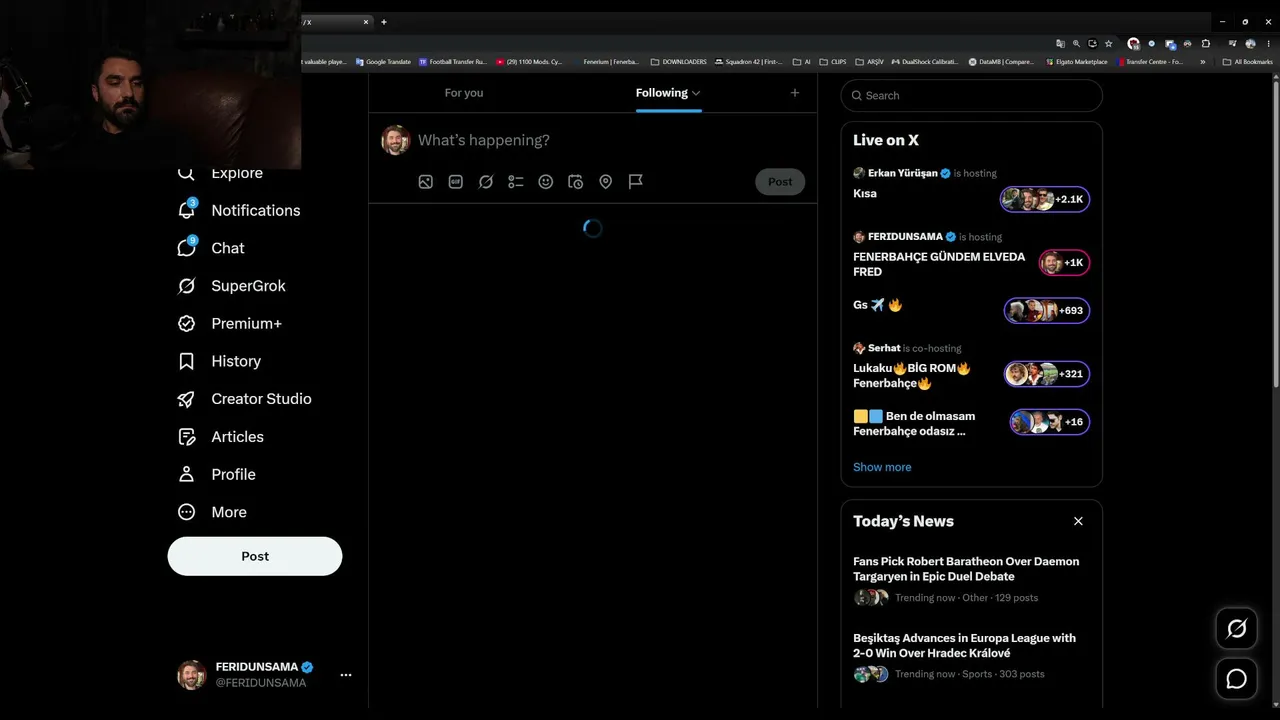Click the zoom magnifier icon in address bar
The image size is (1280, 720).
point(1076,44)
